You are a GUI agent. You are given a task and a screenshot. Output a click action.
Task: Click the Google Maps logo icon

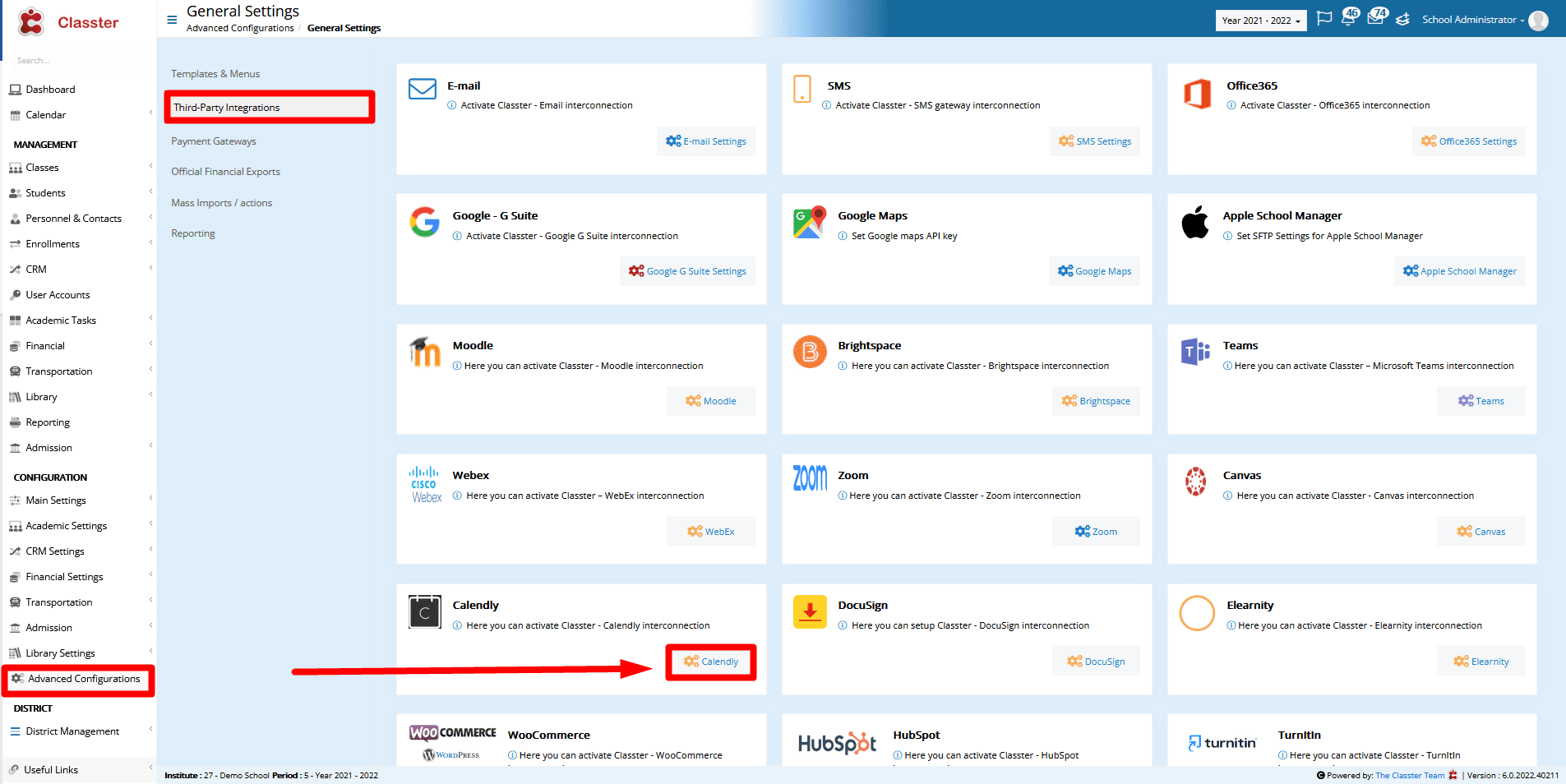point(809,222)
